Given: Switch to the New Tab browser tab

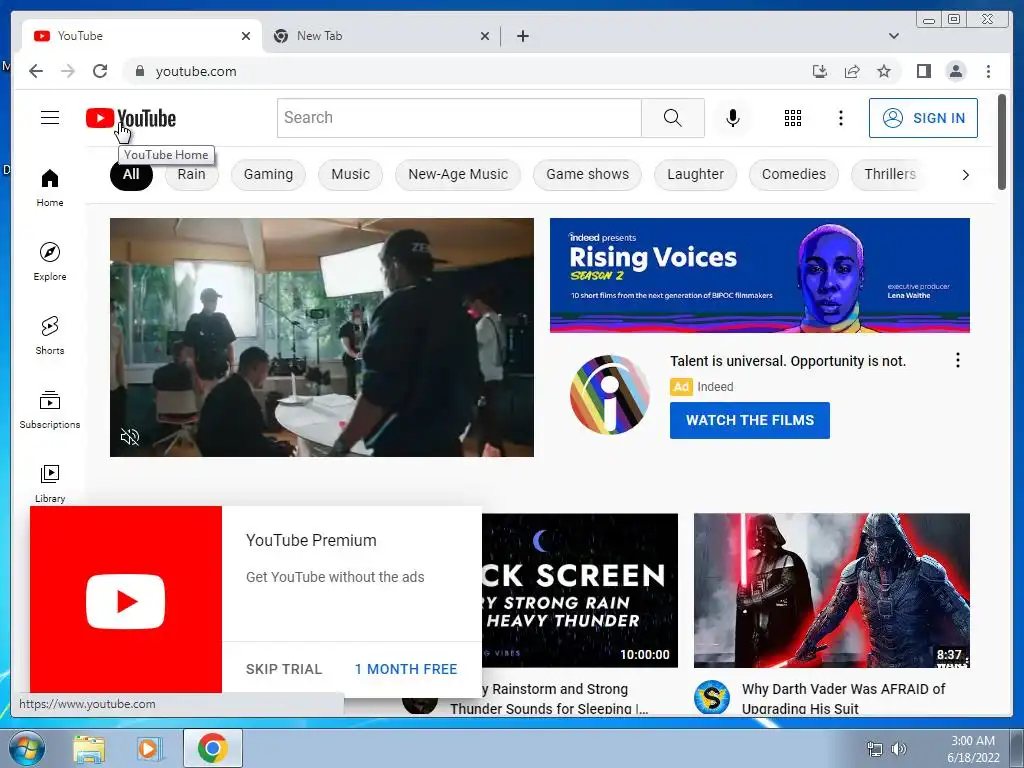Looking at the screenshot, I should (x=379, y=36).
